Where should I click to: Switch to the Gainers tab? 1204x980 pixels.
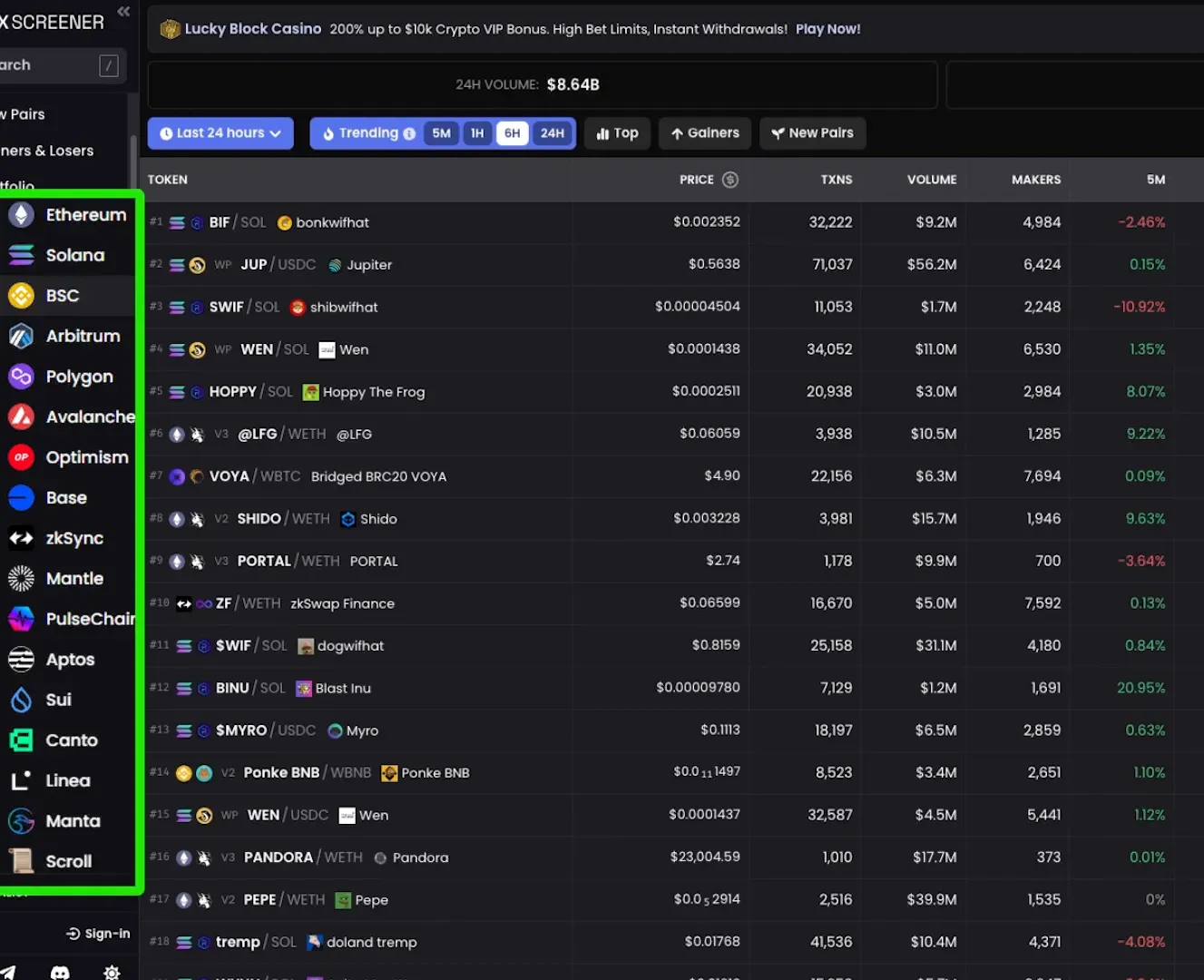[705, 133]
